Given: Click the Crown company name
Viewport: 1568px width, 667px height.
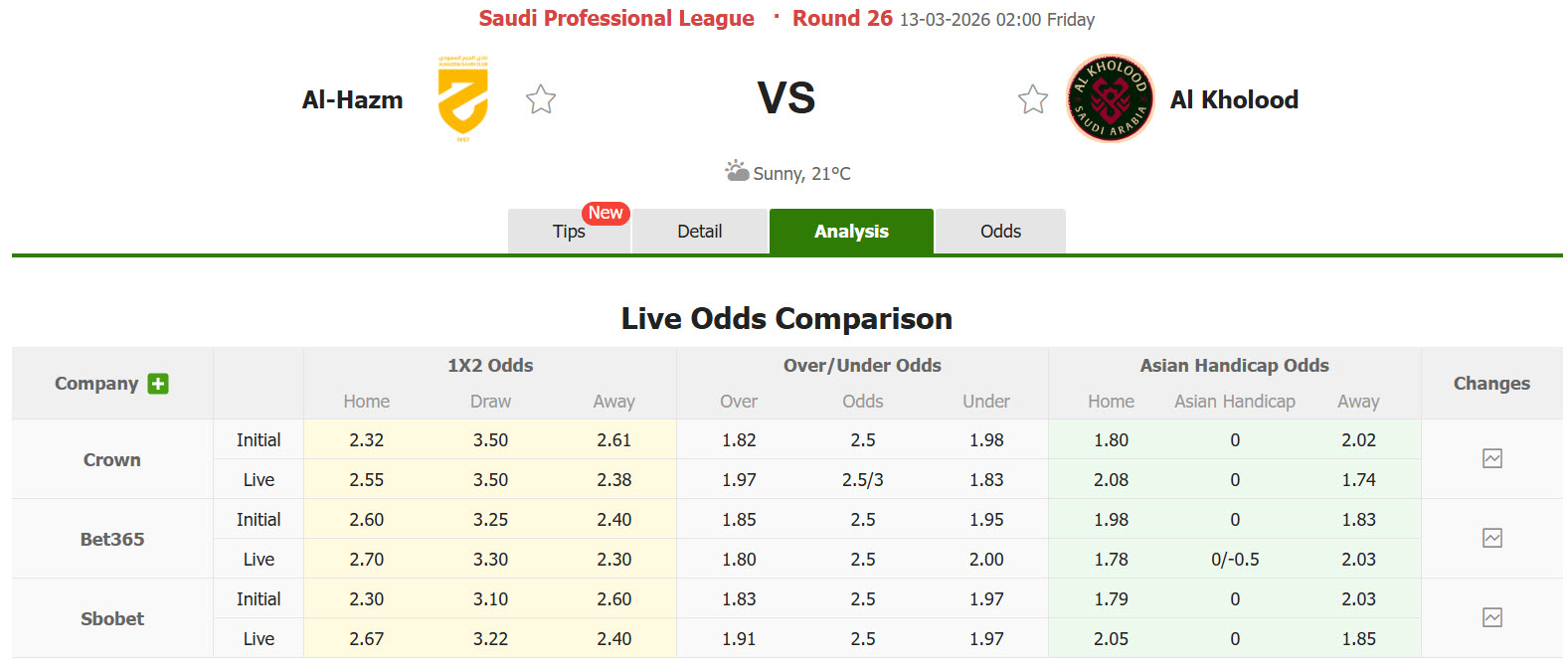Looking at the screenshot, I should 112,460.
